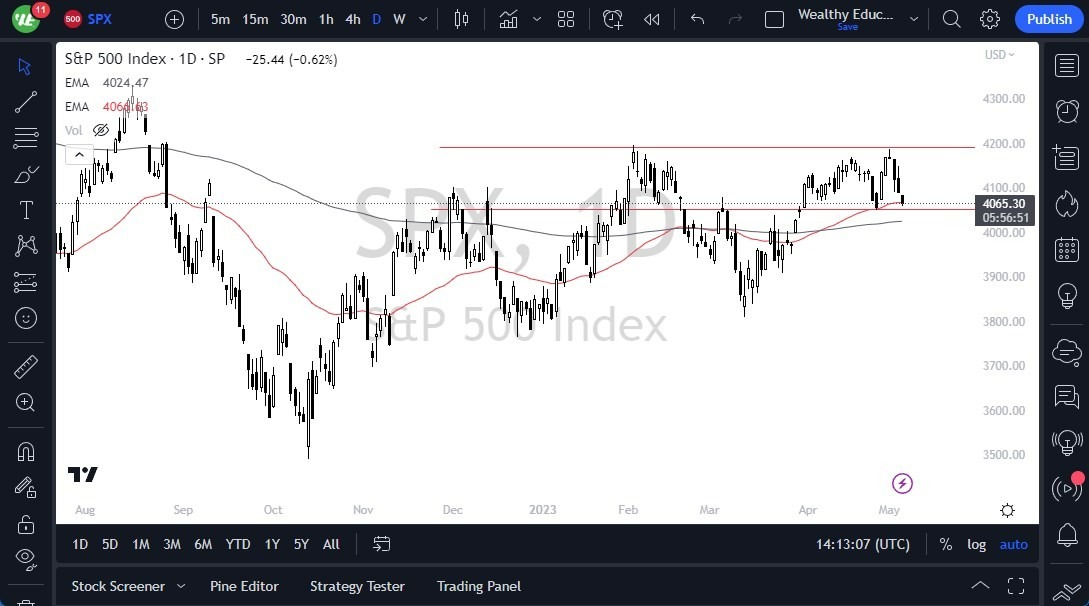Select the Measure ruler tool
Image resolution: width=1089 pixels, height=606 pixels.
tap(26, 366)
